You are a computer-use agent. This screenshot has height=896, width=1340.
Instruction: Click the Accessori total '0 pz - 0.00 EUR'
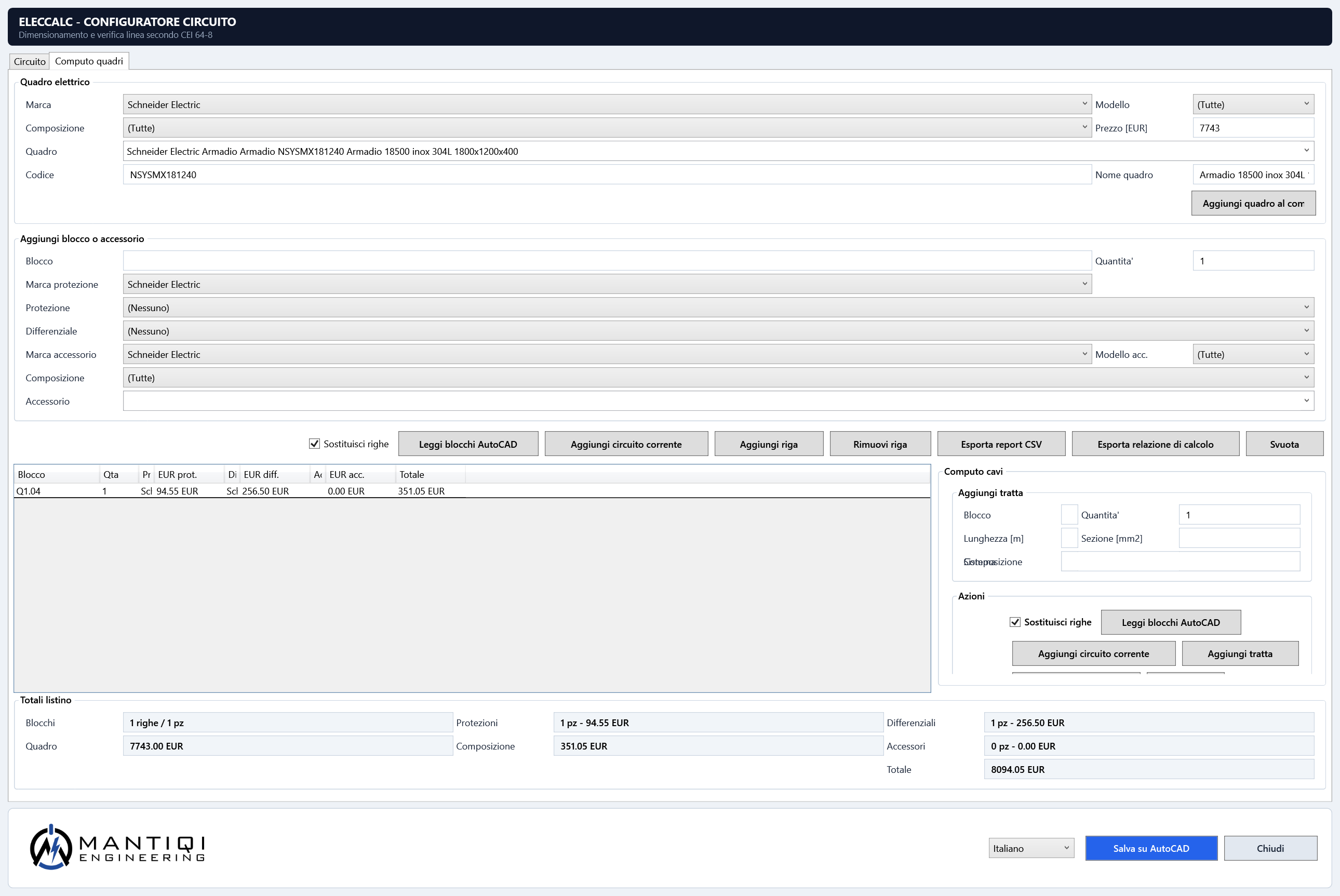(x=1149, y=746)
